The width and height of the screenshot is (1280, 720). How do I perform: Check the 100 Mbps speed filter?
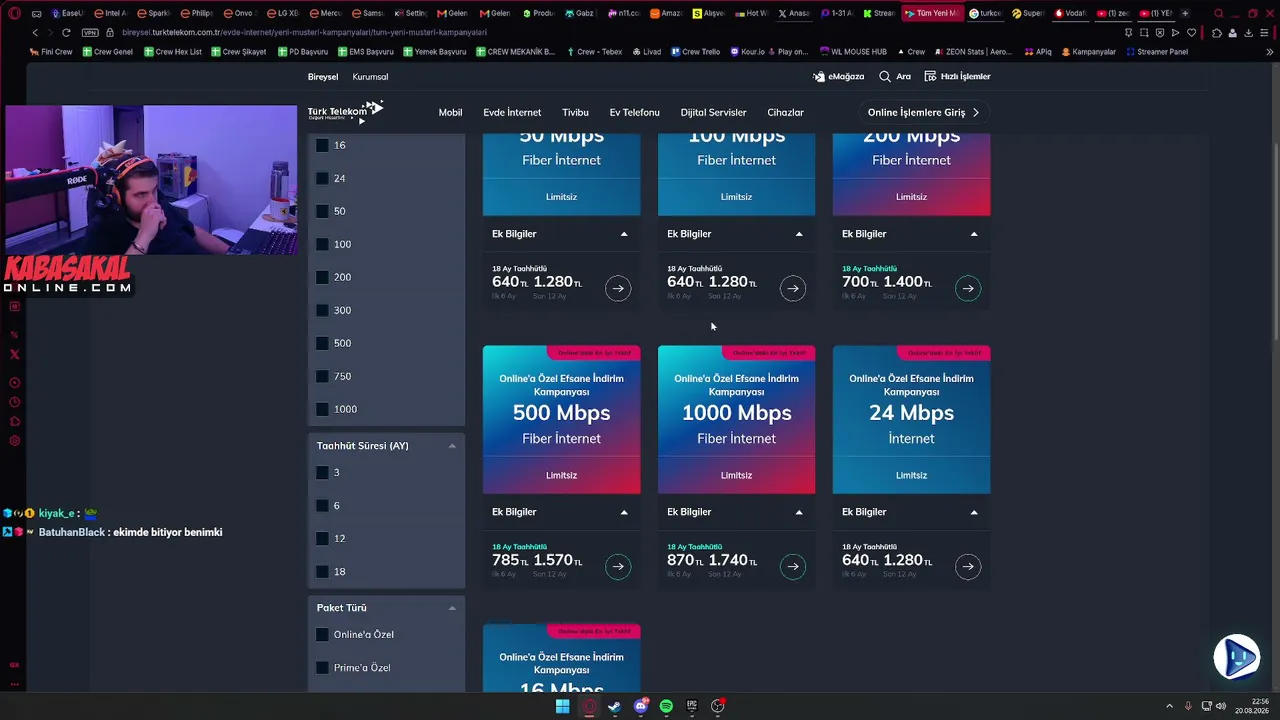tap(322, 244)
